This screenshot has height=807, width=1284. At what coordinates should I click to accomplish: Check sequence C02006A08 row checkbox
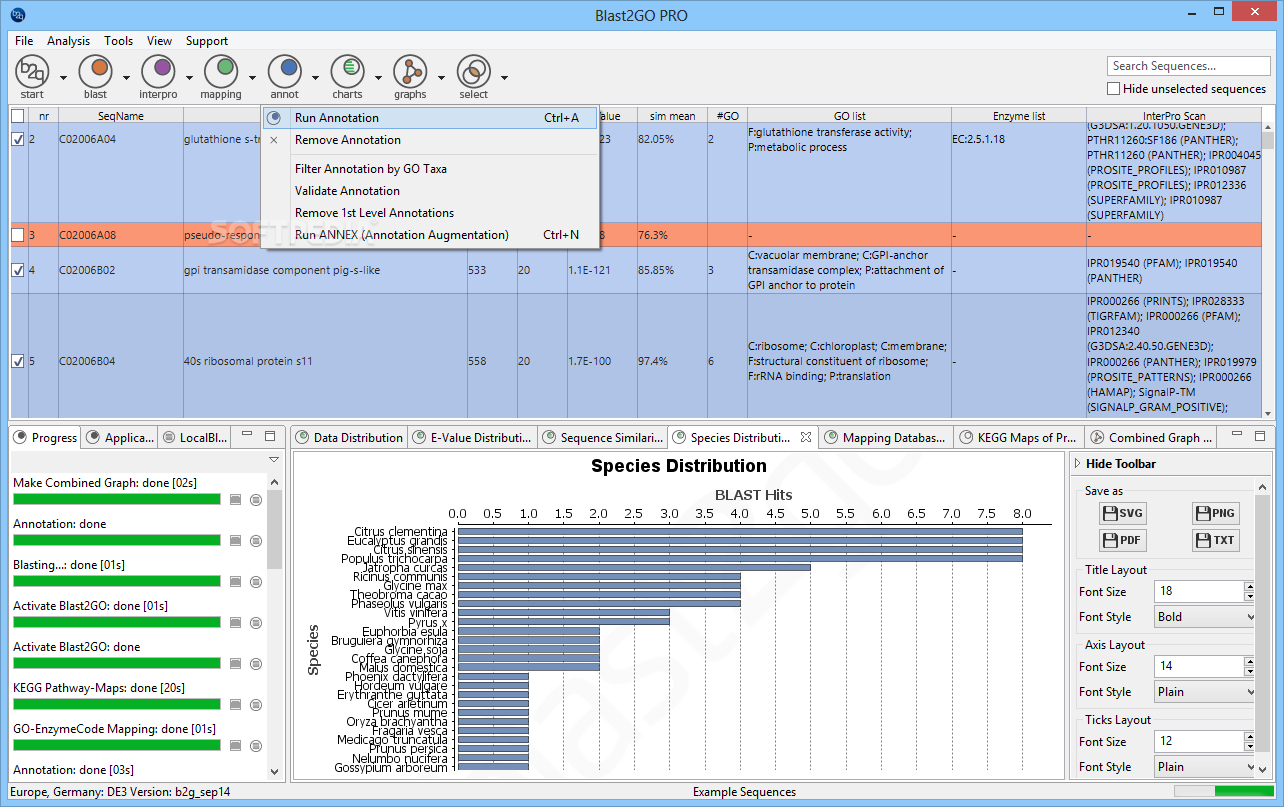click(x=17, y=235)
